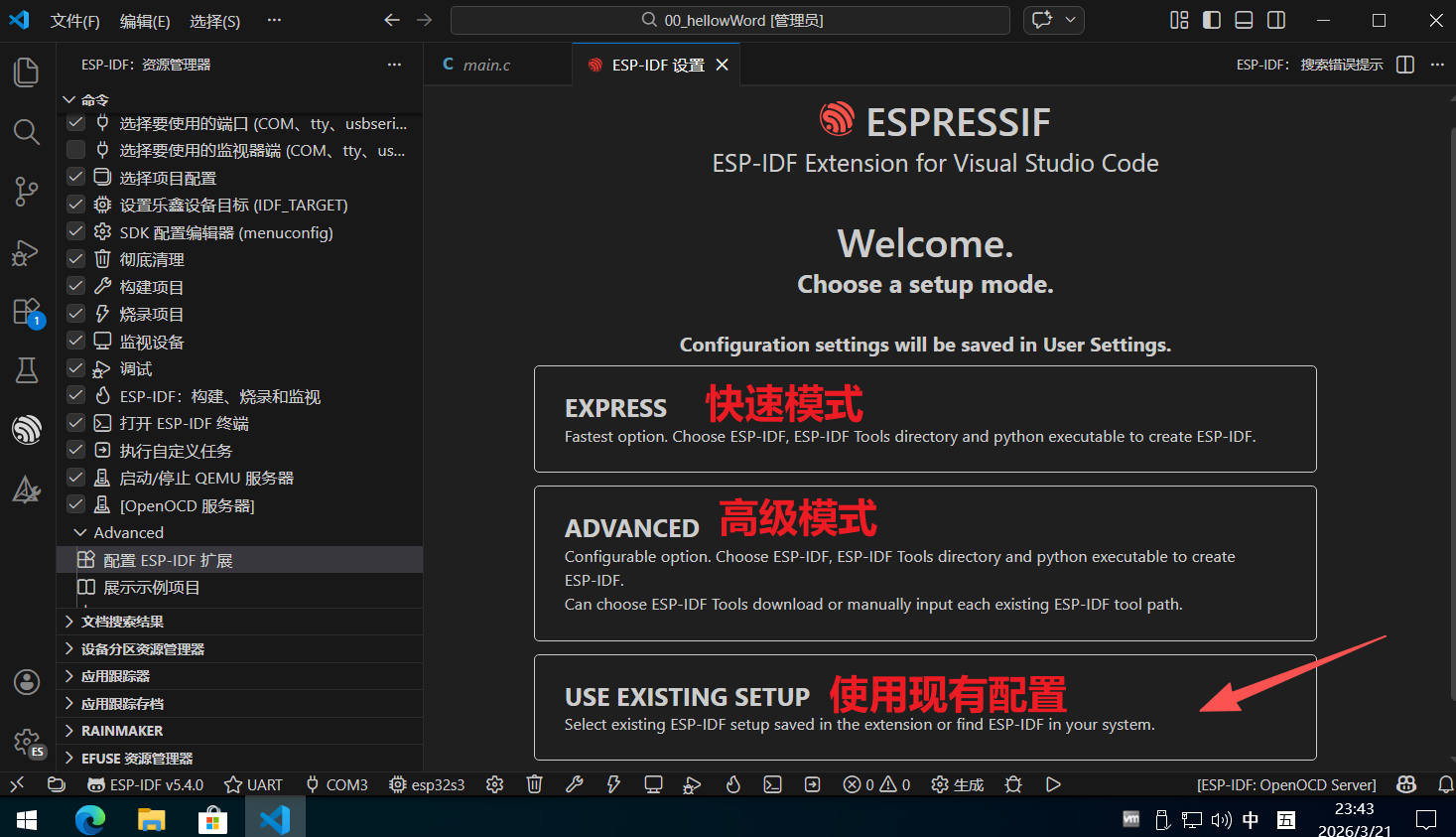Choose USE EXISTING SETUP option
Image resolution: width=1456 pixels, height=837 pixels.
(925, 707)
